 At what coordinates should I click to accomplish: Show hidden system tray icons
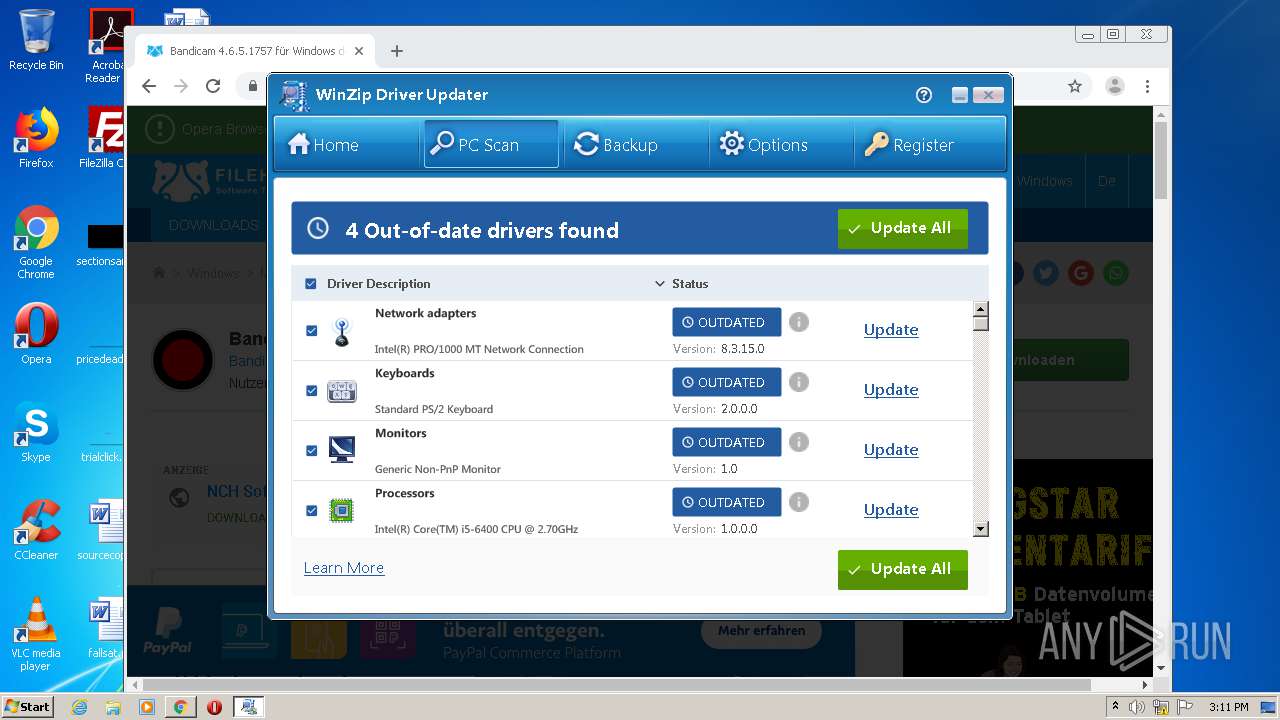point(1114,707)
